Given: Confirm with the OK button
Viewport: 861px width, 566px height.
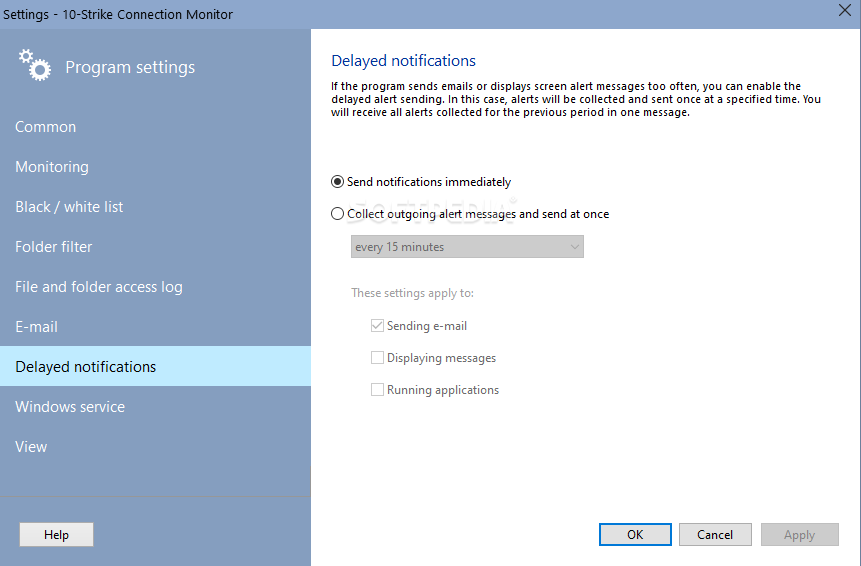Looking at the screenshot, I should (635, 535).
